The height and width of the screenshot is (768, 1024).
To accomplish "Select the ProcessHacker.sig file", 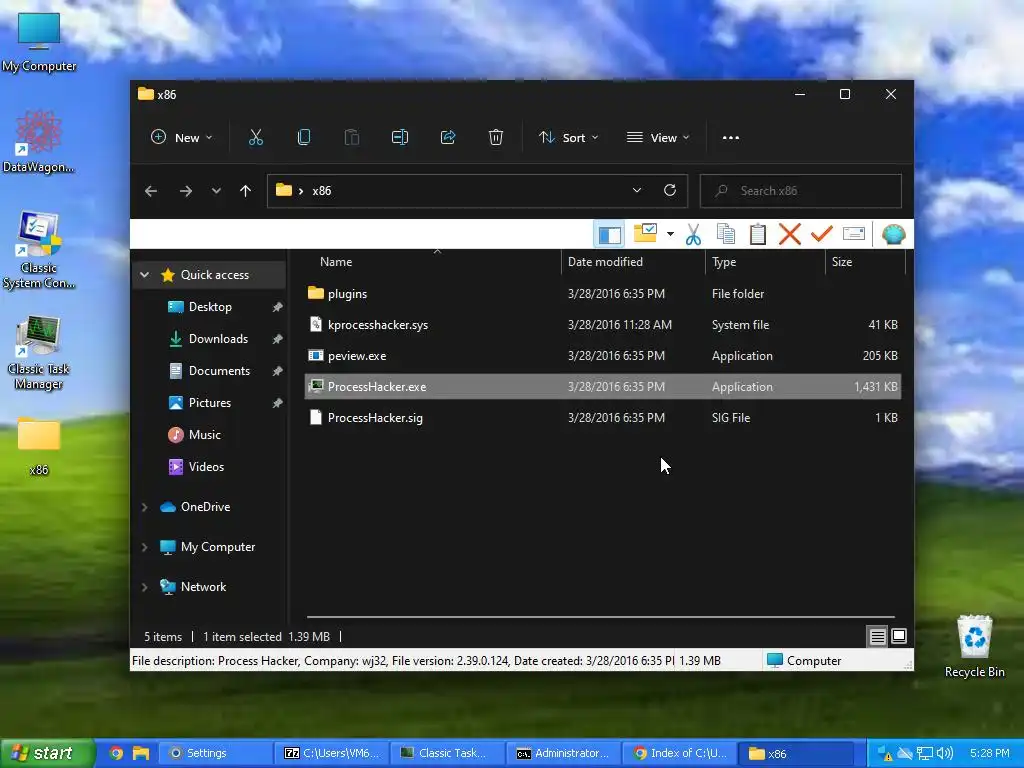I will click(x=603, y=418).
